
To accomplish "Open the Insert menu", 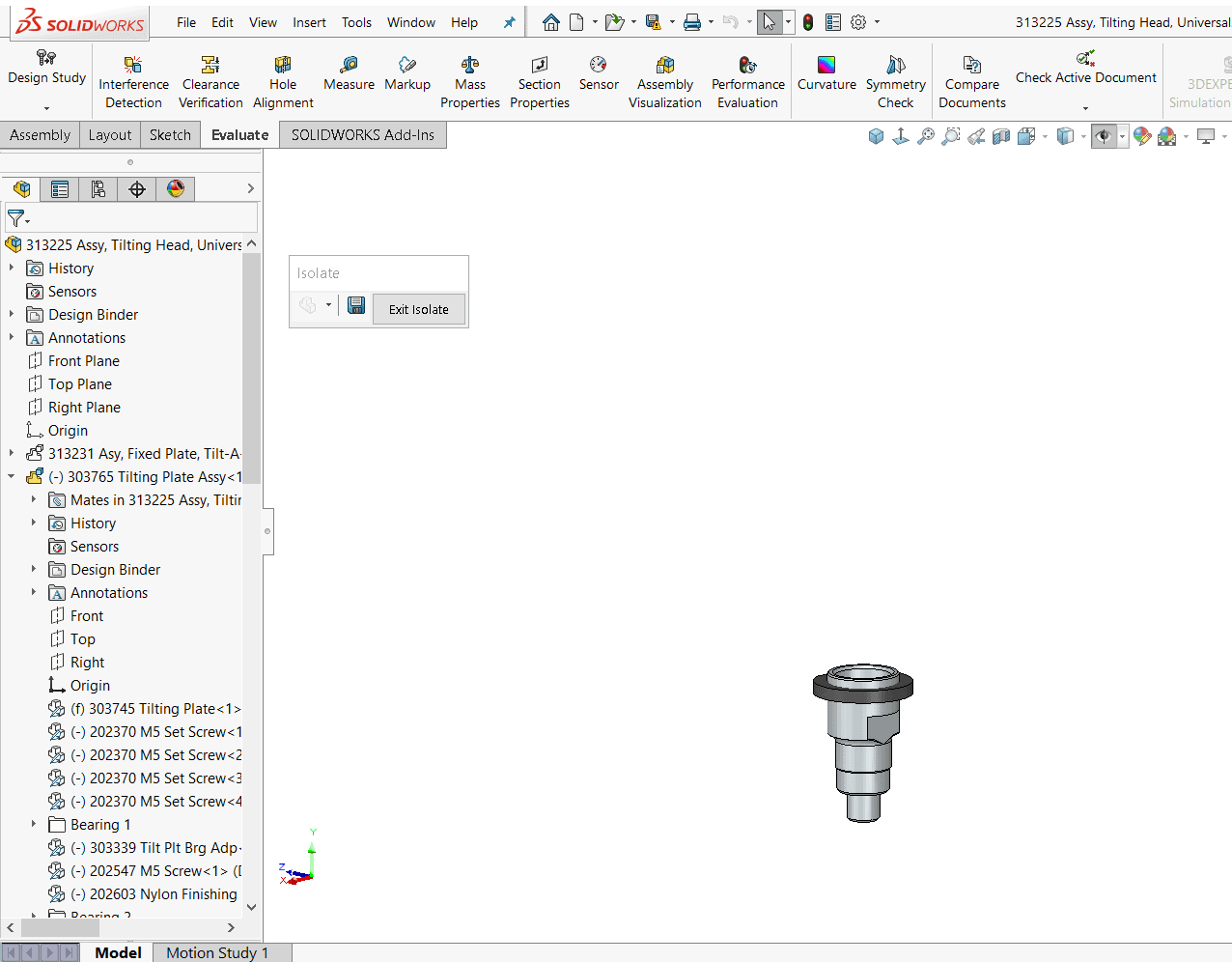I will click(x=309, y=22).
